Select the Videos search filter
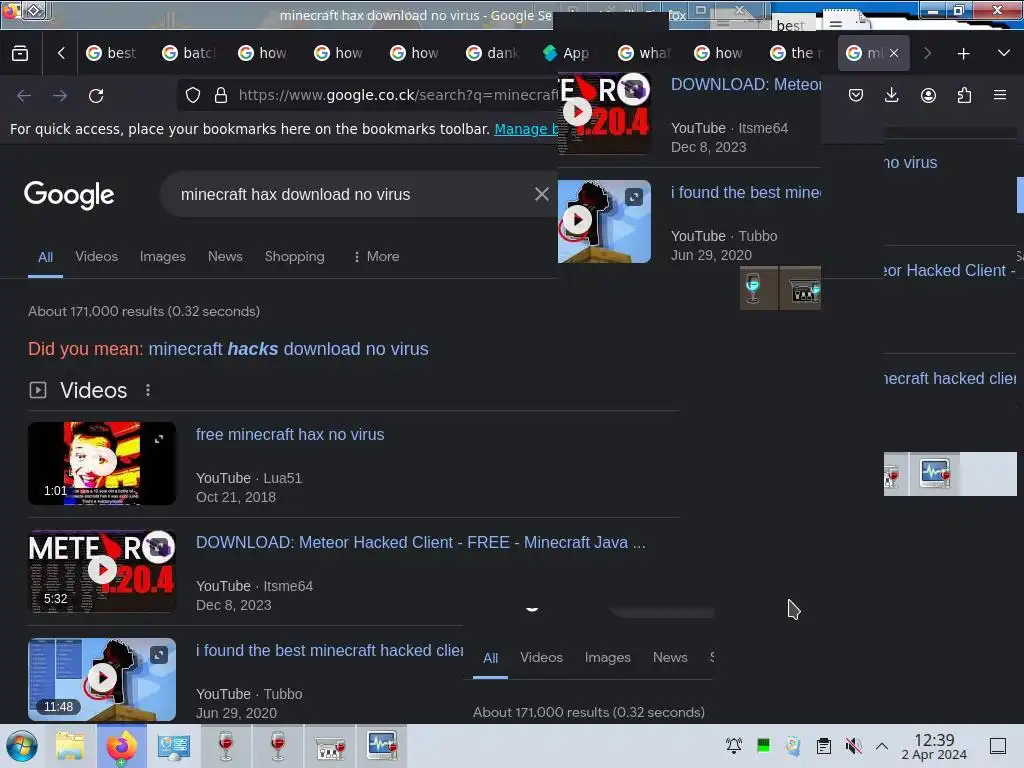 pos(97,257)
